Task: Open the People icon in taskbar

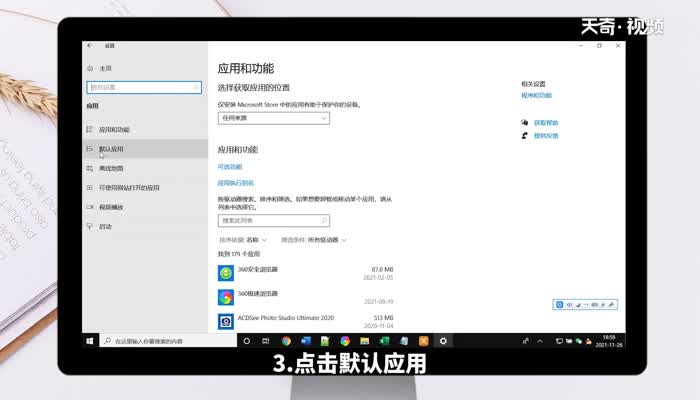Action: [x=525, y=341]
